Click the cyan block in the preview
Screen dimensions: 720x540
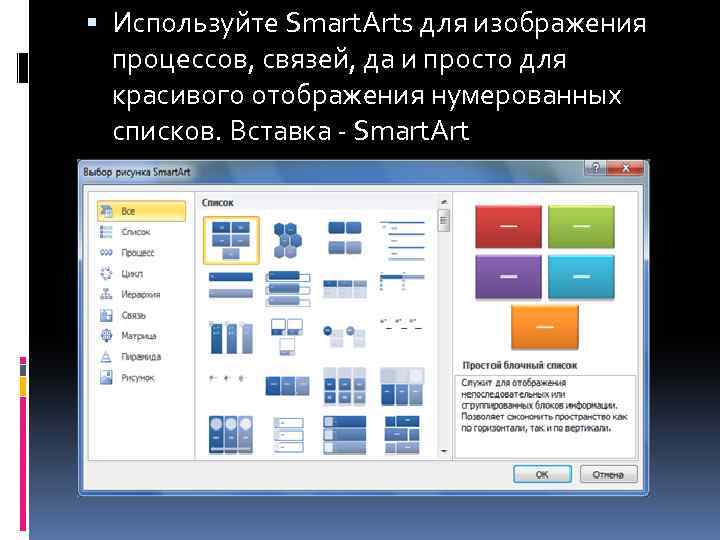pyautogui.click(x=581, y=277)
